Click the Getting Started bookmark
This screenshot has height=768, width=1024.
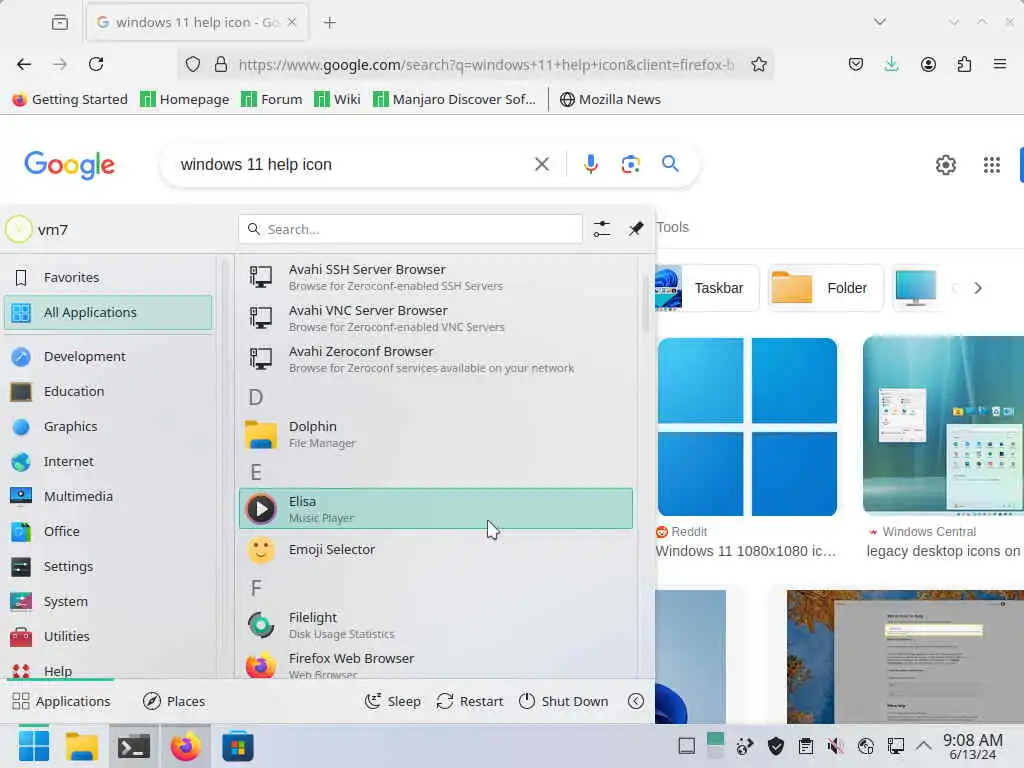click(x=70, y=99)
